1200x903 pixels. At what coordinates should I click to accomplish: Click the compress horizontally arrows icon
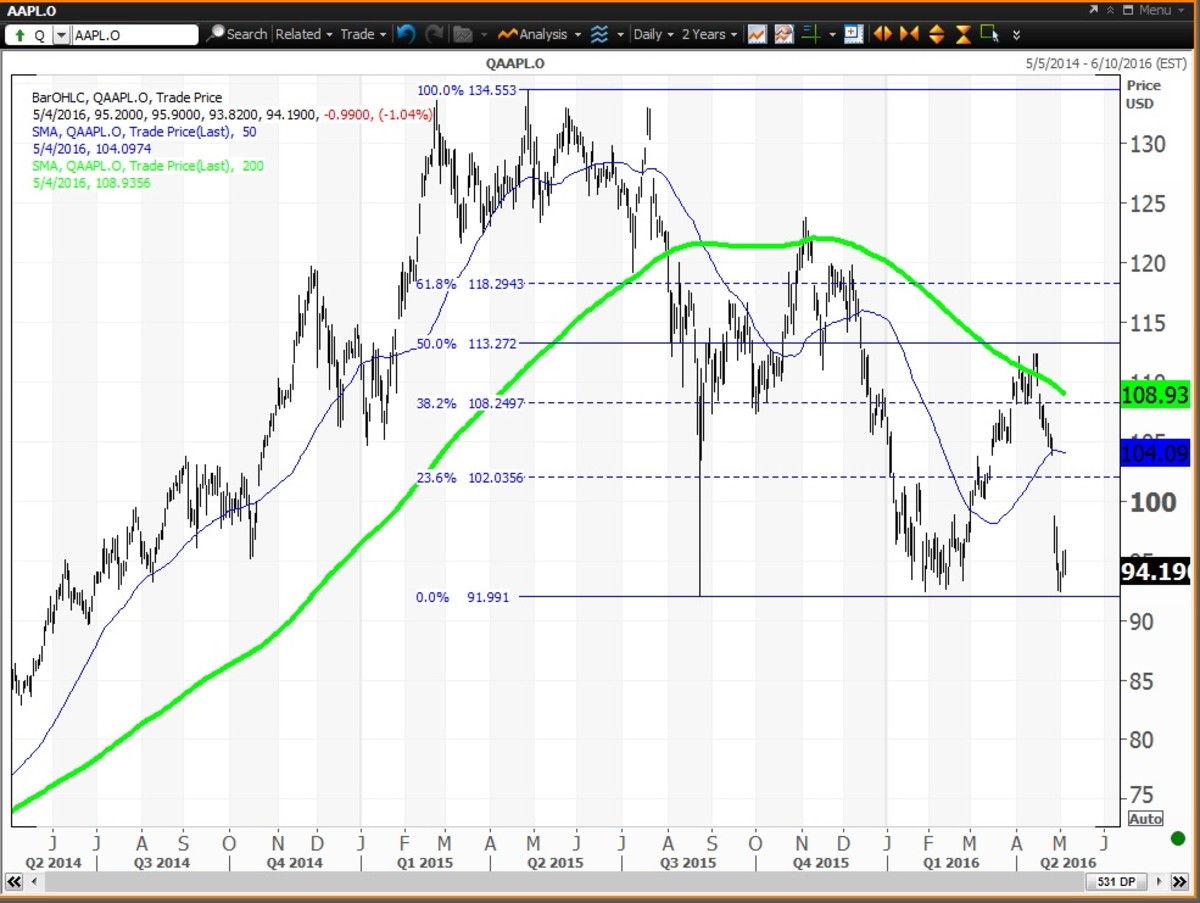click(909, 34)
